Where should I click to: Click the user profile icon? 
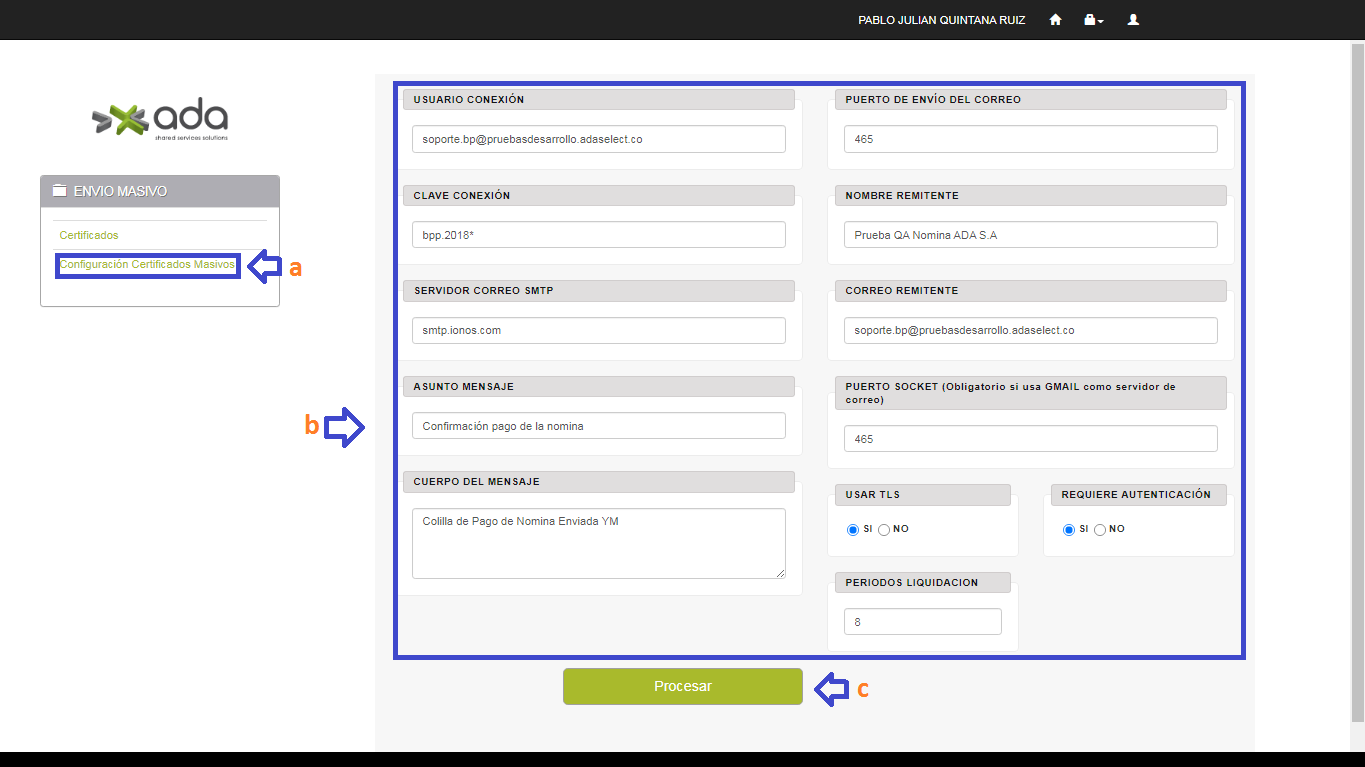[x=1133, y=20]
